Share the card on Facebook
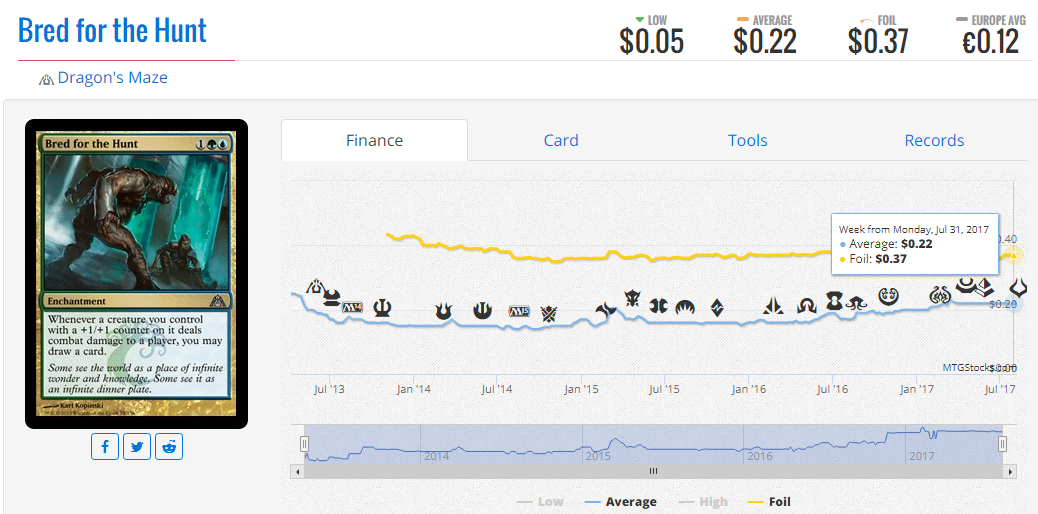The image size is (1038, 514). click(105, 446)
